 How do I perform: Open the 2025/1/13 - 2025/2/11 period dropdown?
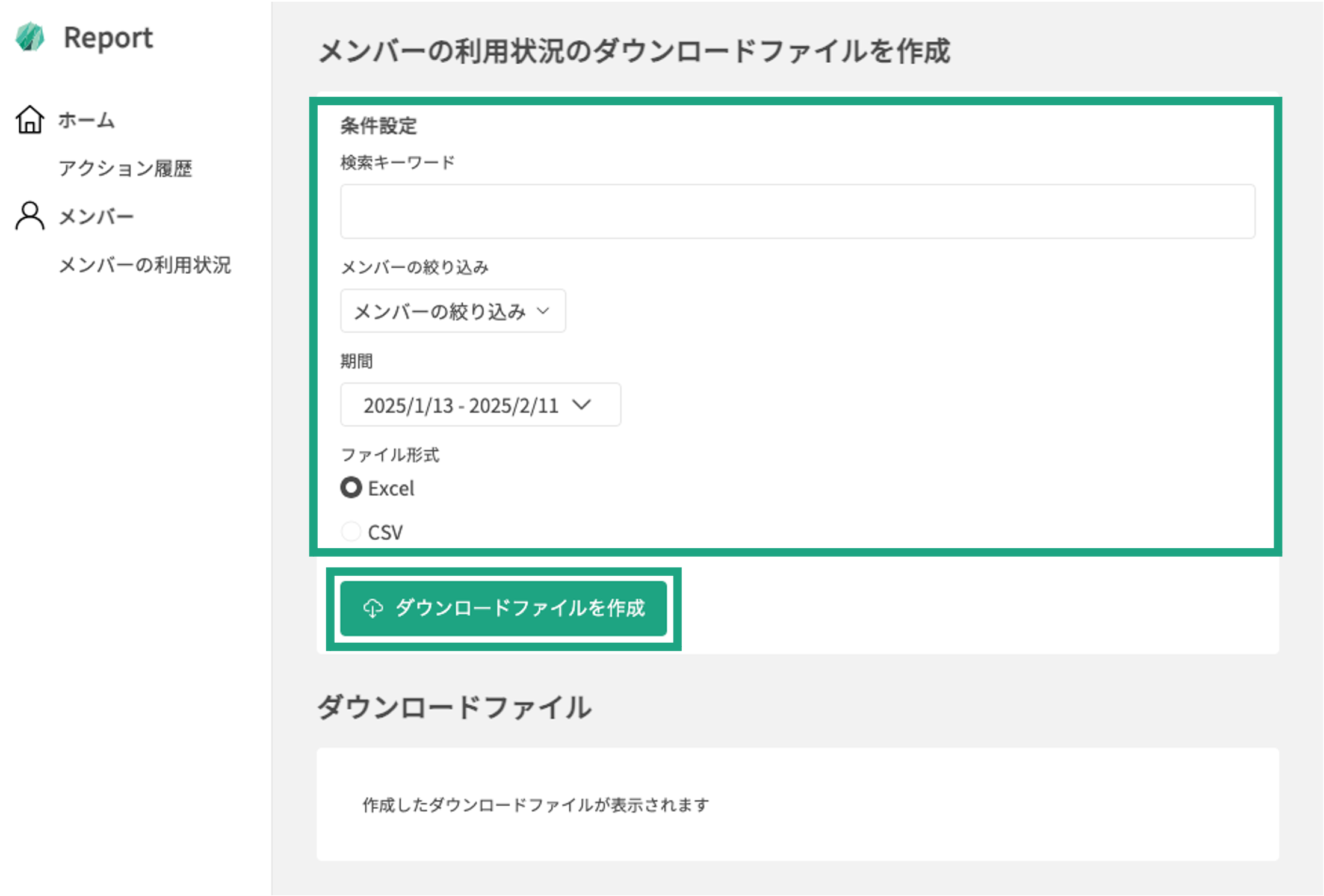tap(480, 405)
